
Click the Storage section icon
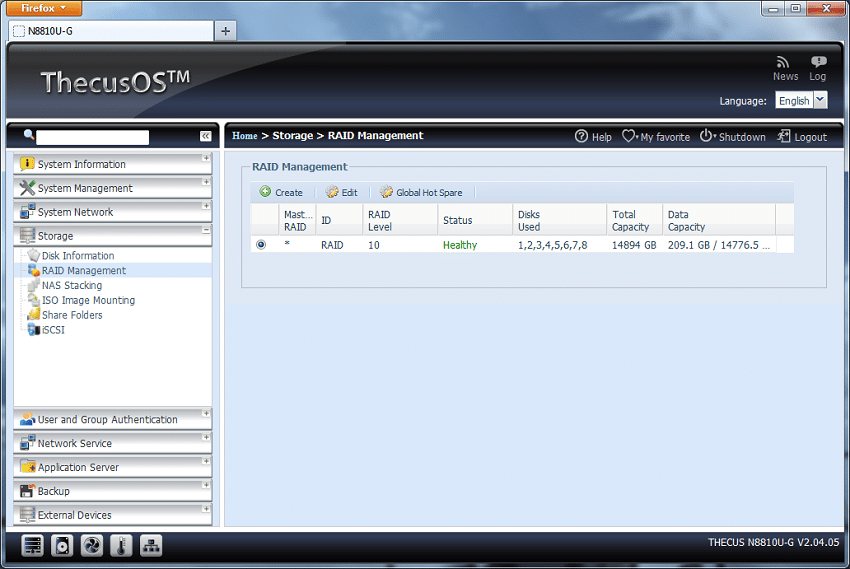(x=27, y=235)
